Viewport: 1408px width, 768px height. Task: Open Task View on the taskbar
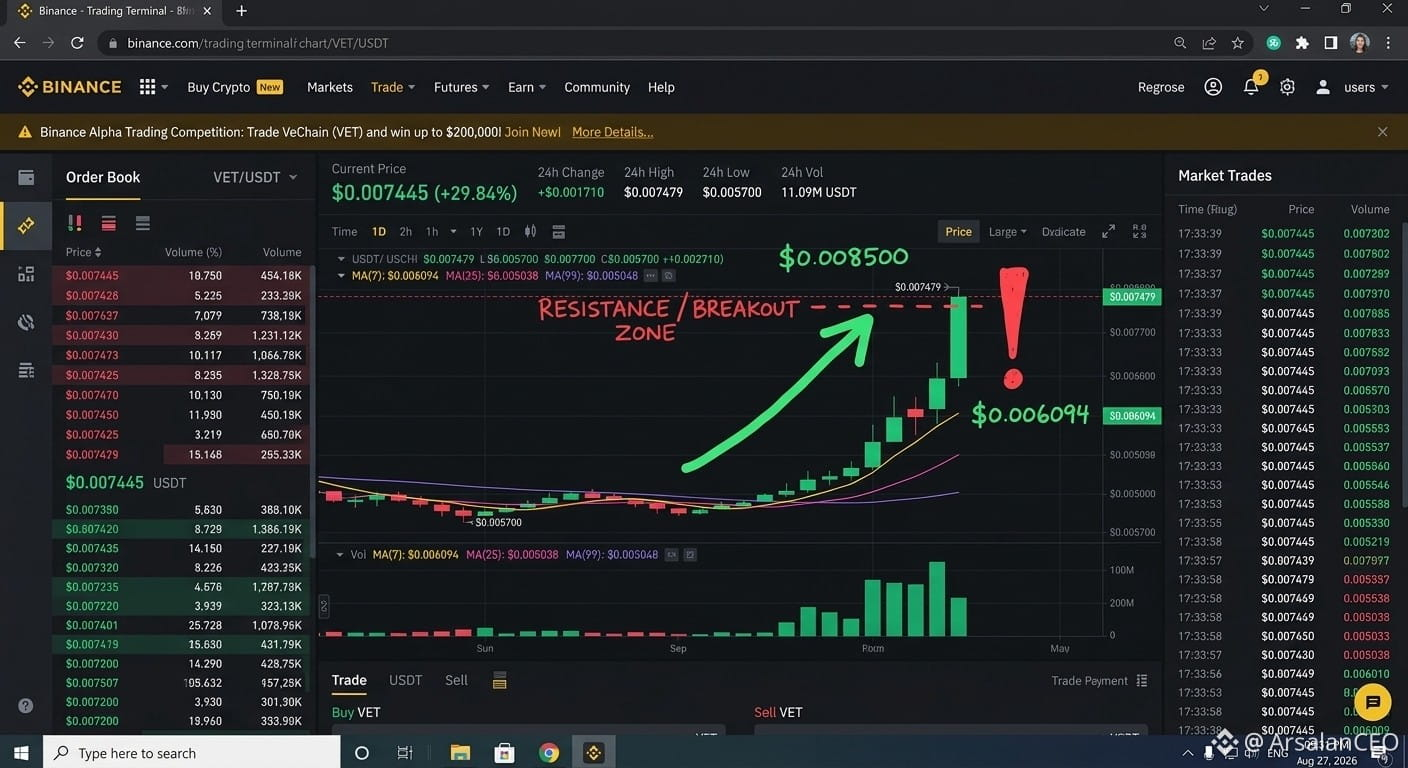click(x=405, y=753)
